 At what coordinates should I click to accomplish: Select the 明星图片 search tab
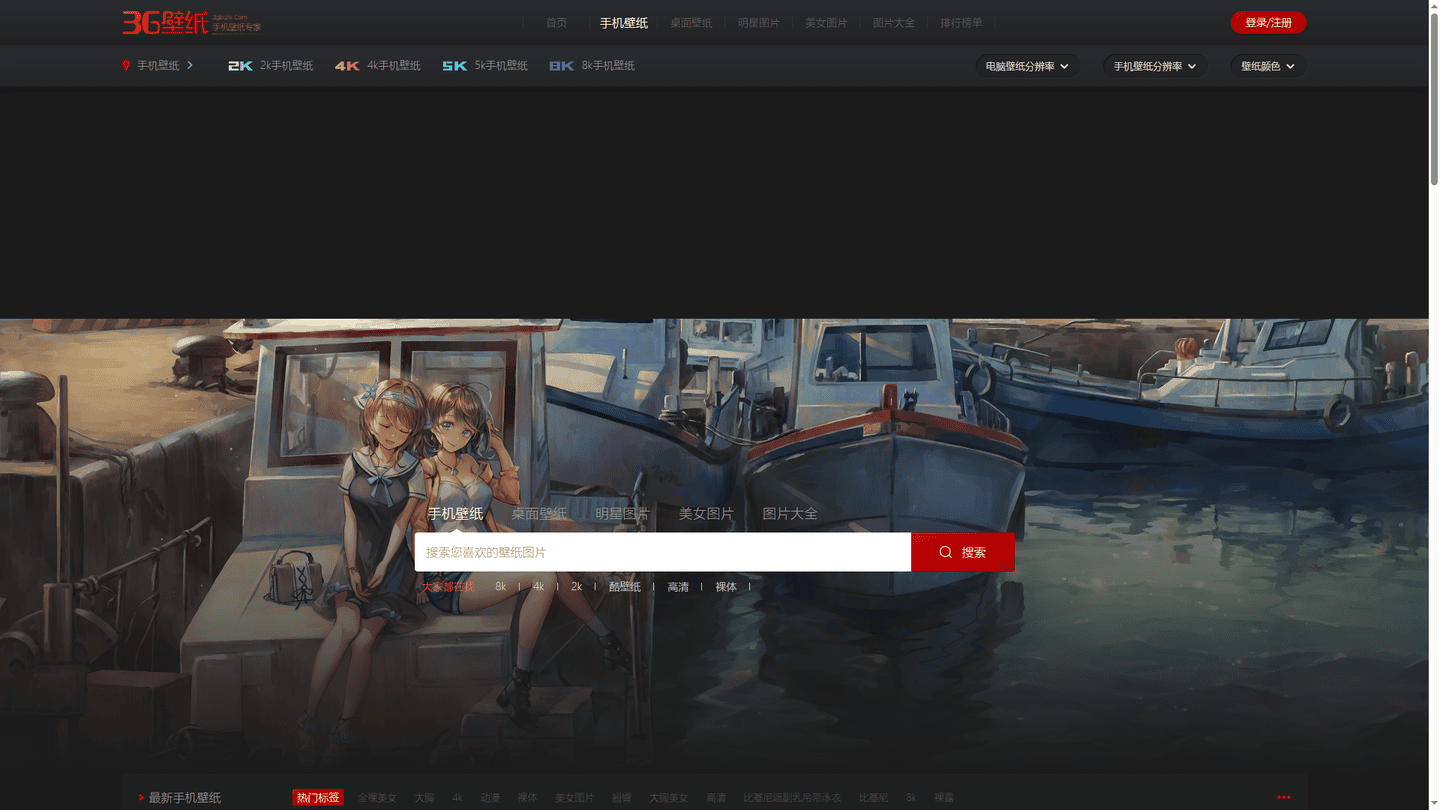coord(622,513)
